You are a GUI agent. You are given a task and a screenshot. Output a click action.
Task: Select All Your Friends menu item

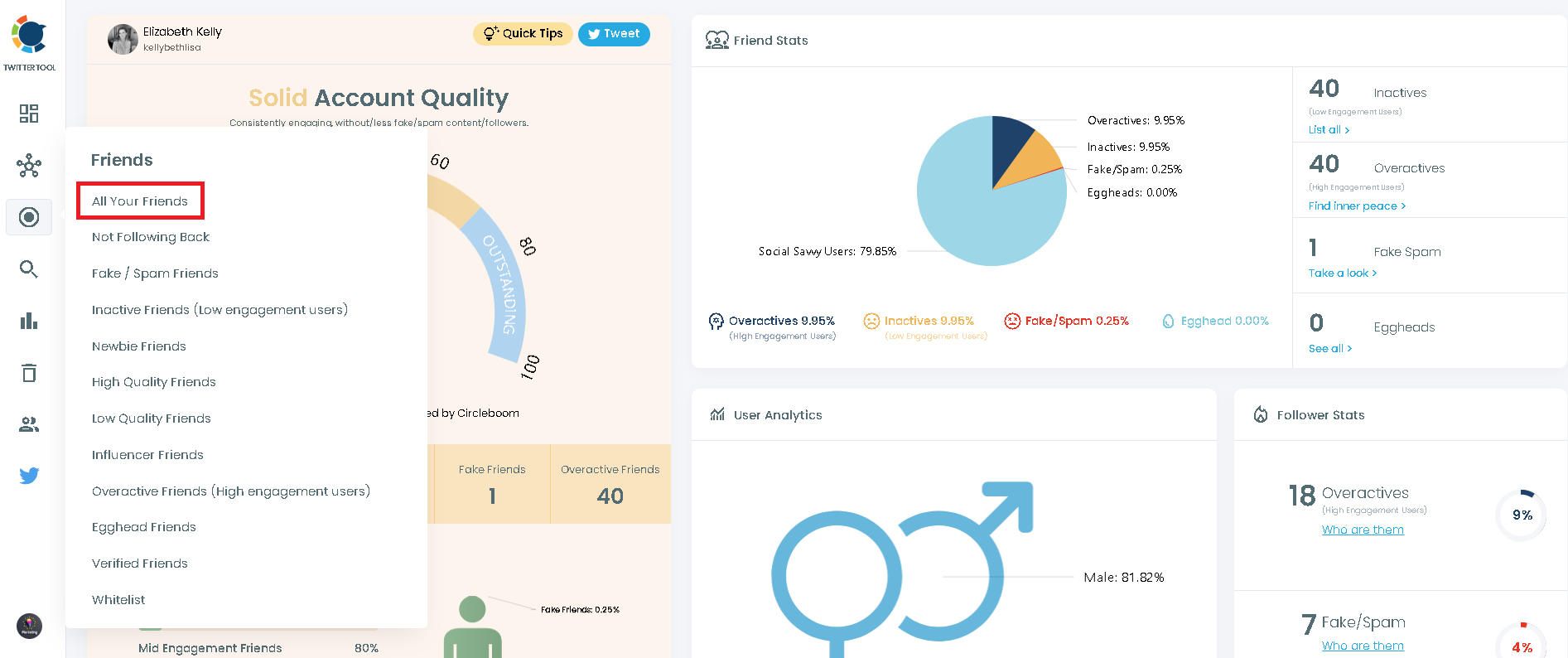pyautogui.click(x=140, y=201)
